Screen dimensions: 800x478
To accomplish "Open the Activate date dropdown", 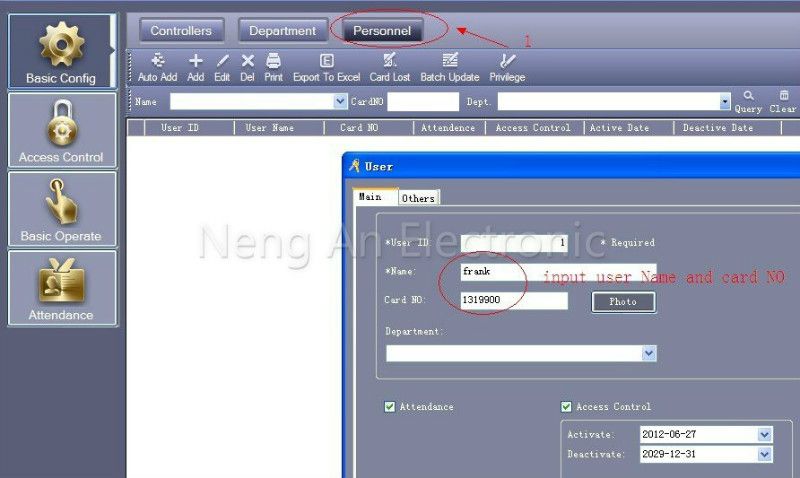I will [x=764, y=435].
